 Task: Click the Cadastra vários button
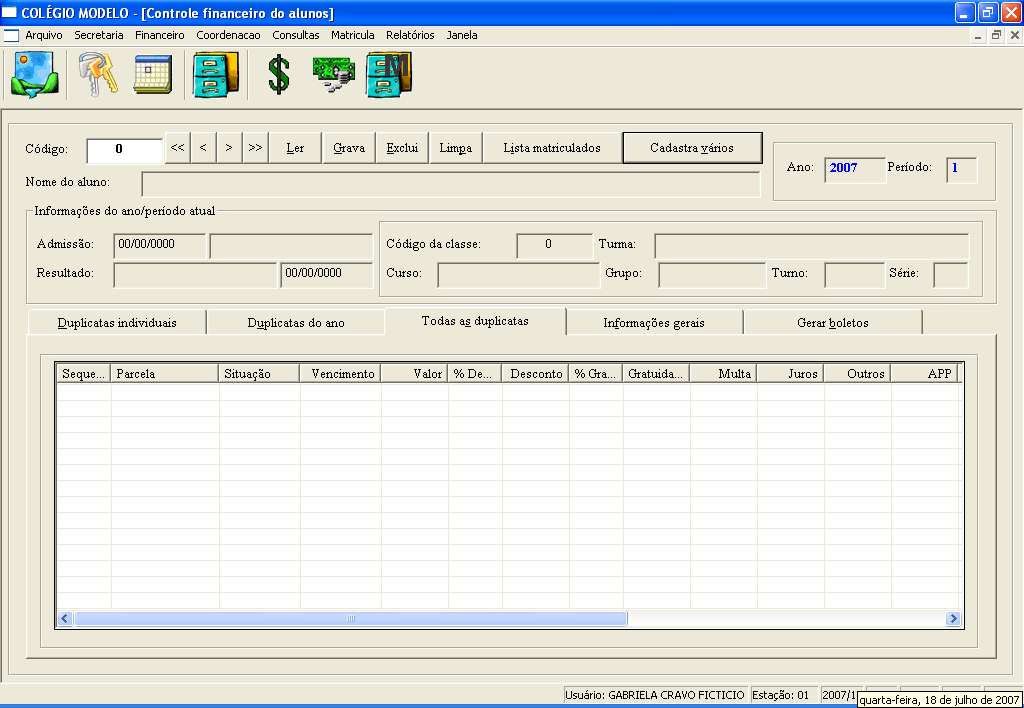tap(692, 148)
